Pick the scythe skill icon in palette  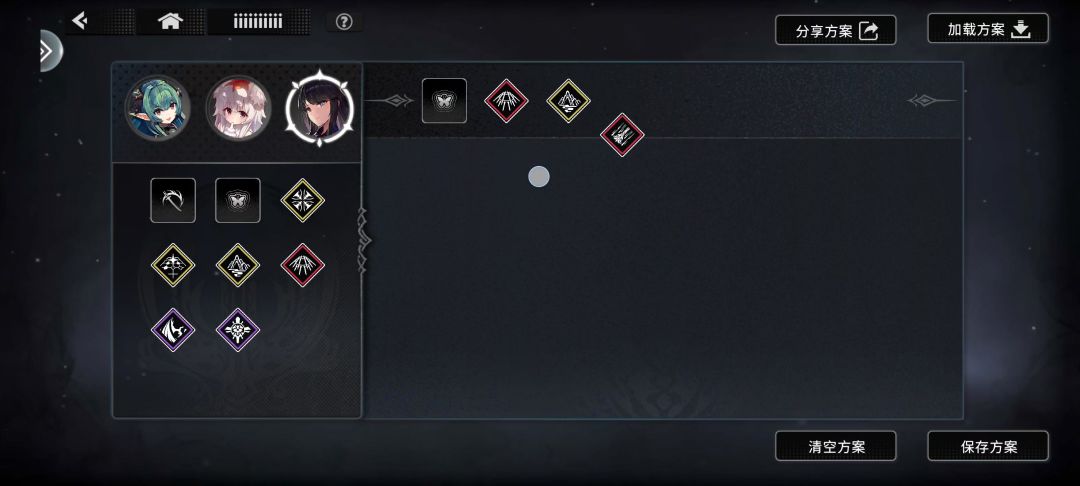coord(173,200)
